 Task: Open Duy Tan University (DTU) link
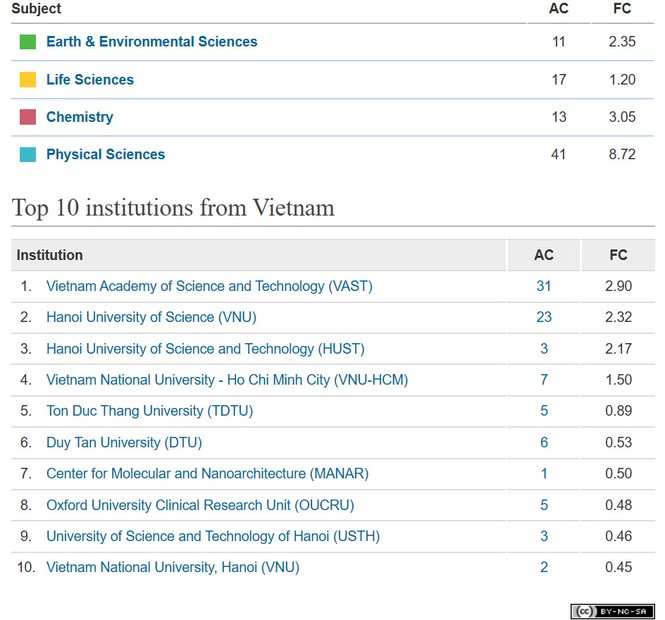tap(124, 442)
